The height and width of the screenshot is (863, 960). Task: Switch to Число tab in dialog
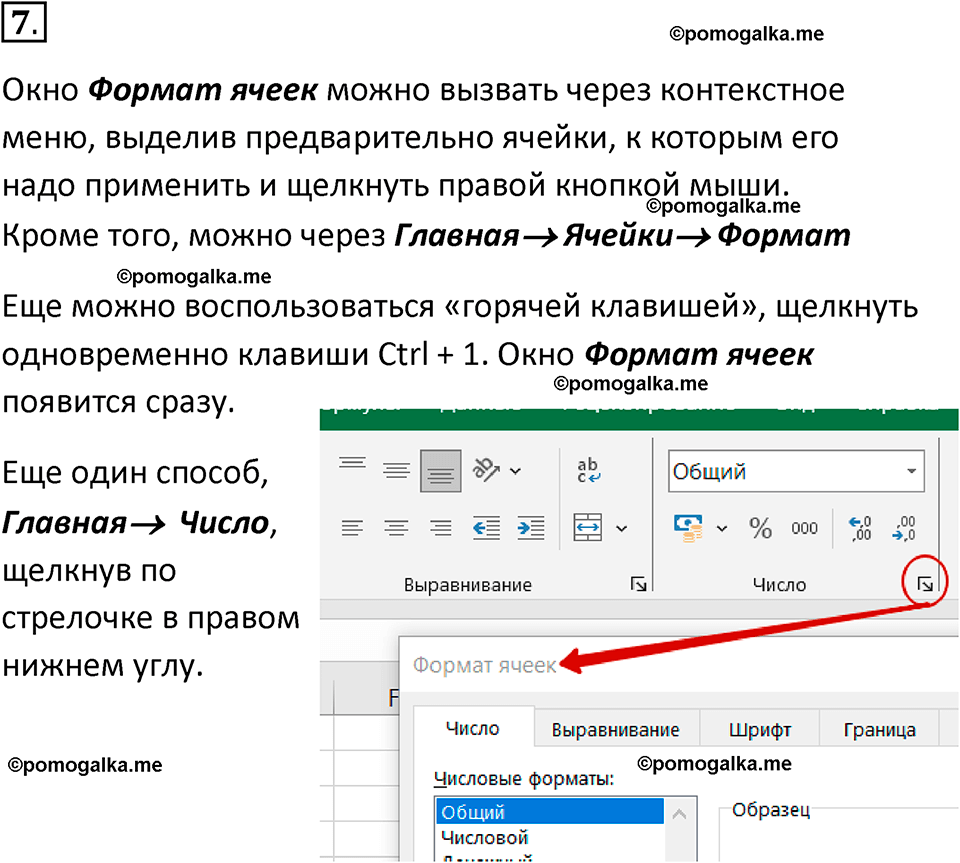(x=473, y=728)
